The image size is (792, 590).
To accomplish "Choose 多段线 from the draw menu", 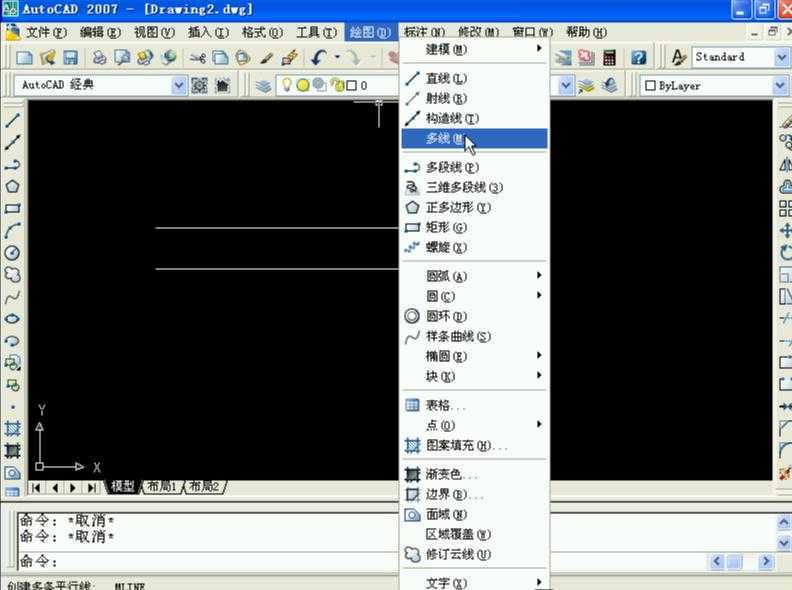I will pos(474,167).
